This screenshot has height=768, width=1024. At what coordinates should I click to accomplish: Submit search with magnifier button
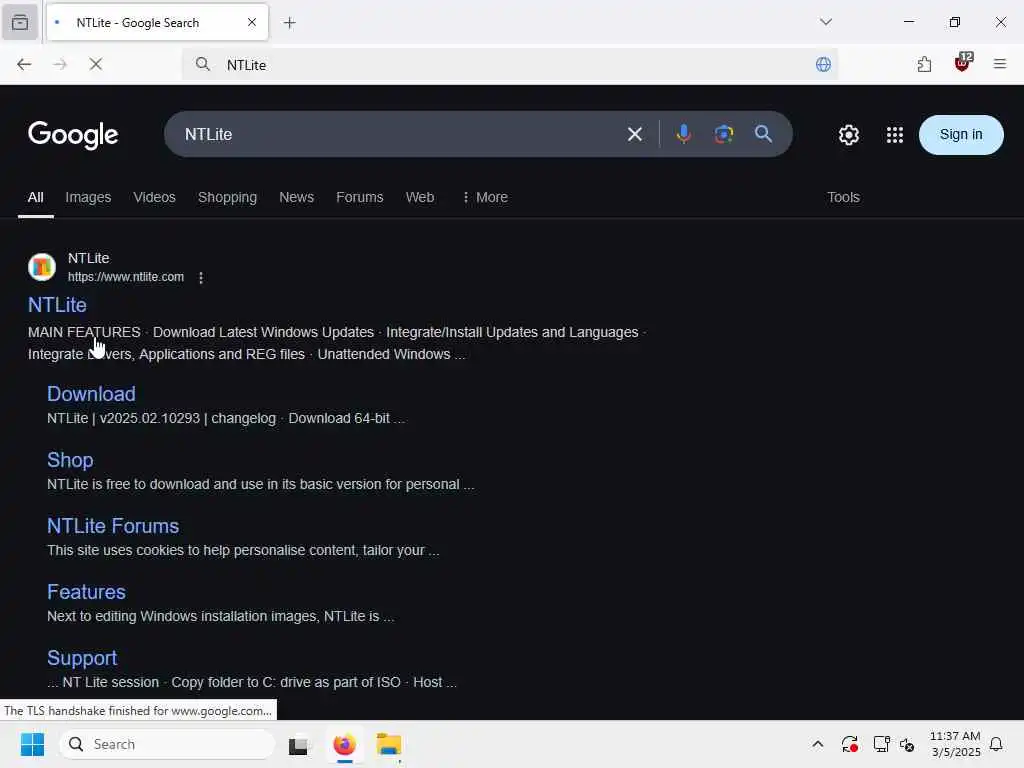click(763, 134)
